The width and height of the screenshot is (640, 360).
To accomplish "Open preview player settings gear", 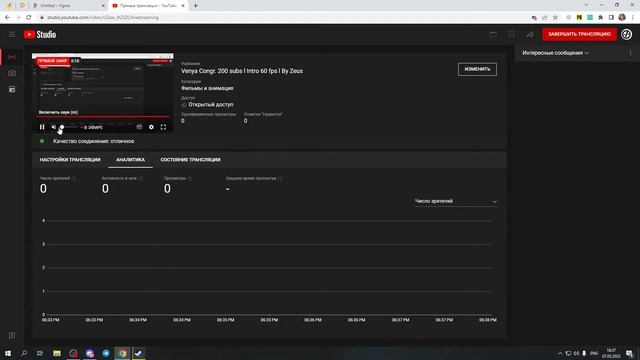I will (151, 127).
